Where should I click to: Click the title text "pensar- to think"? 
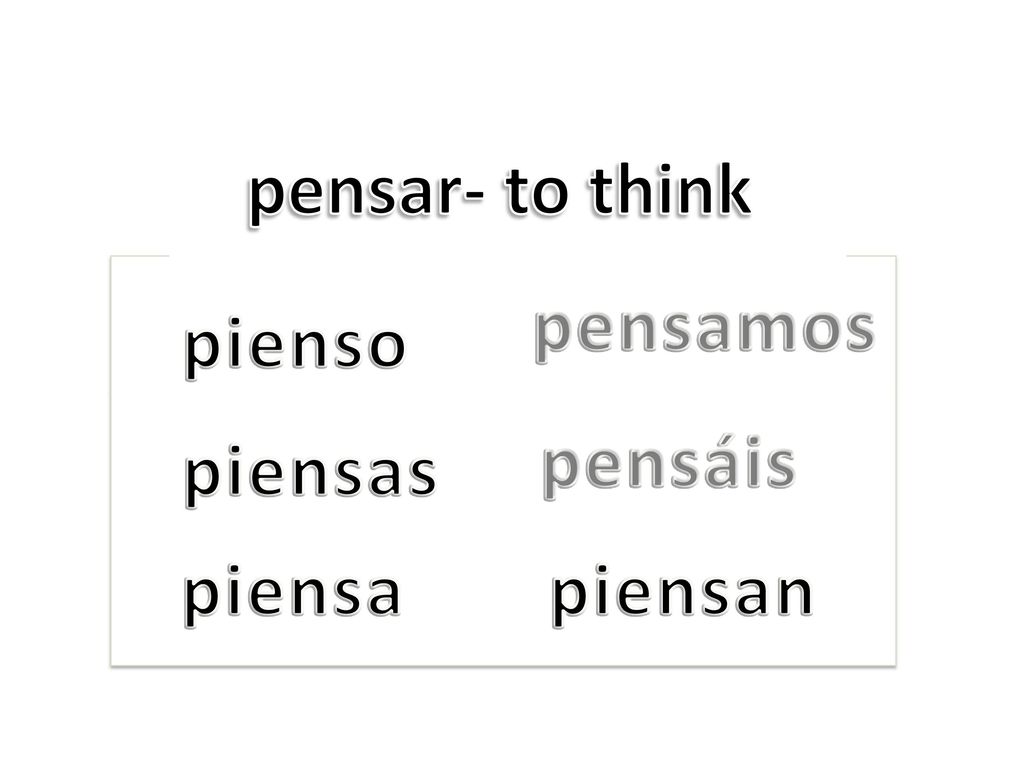click(x=500, y=193)
